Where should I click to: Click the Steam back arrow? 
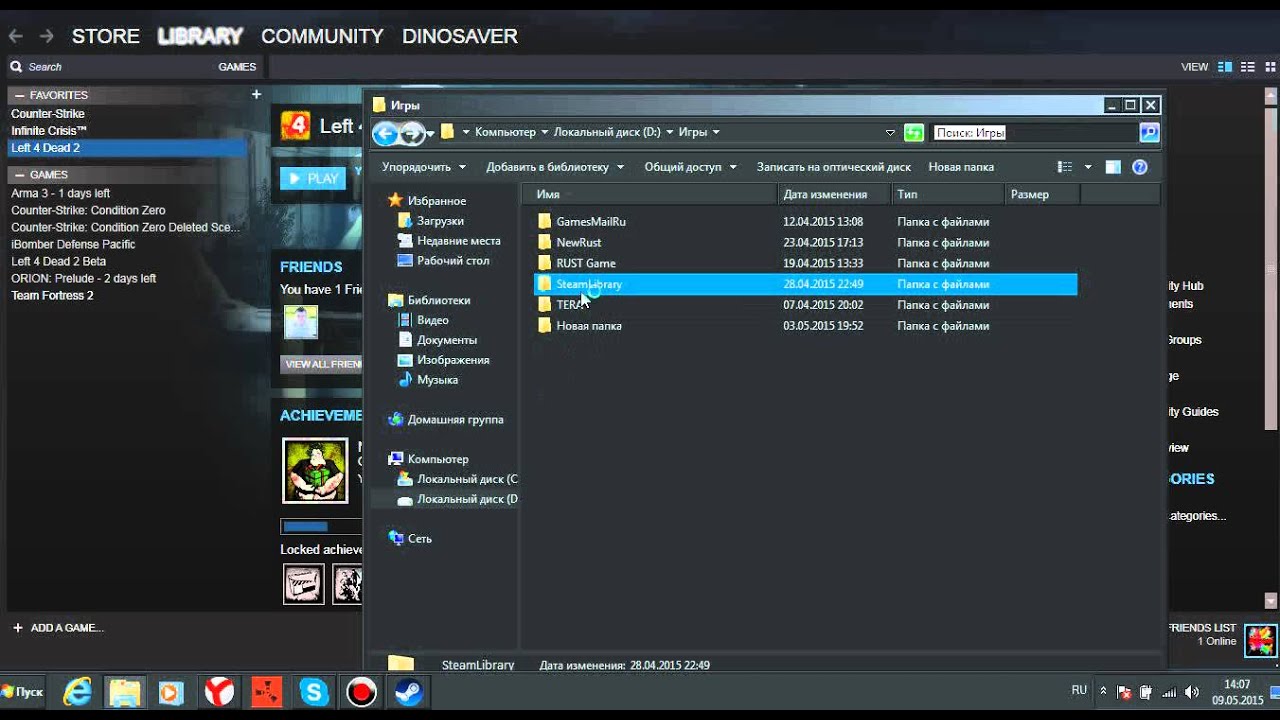coord(15,36)
